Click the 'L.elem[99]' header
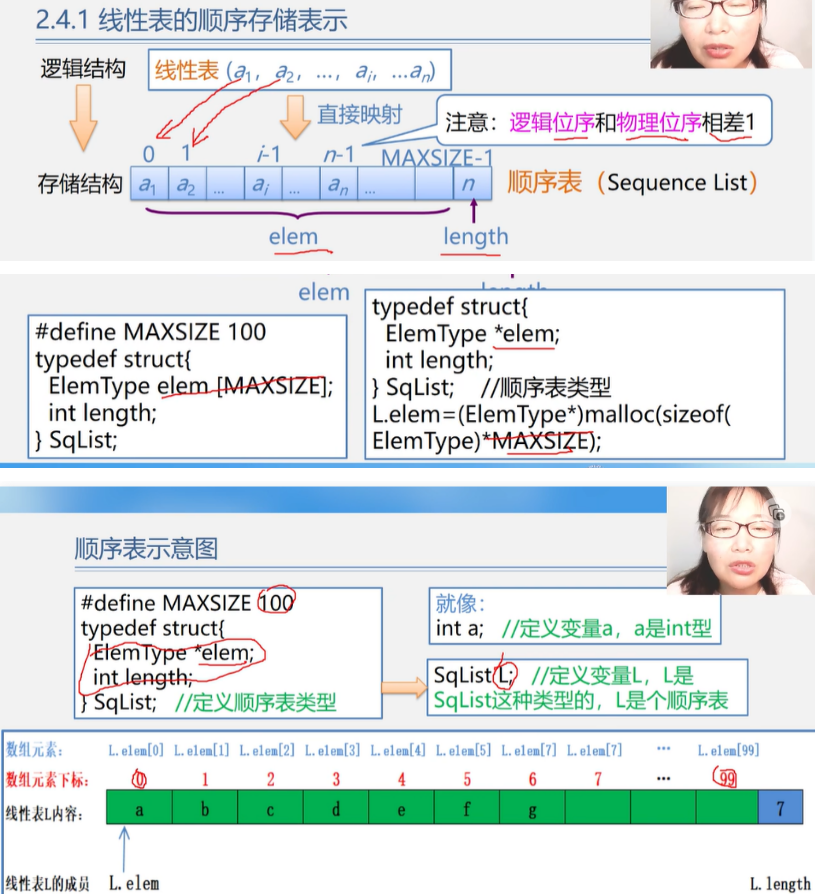This screenshot has height=894, width=815. (728, 750)
